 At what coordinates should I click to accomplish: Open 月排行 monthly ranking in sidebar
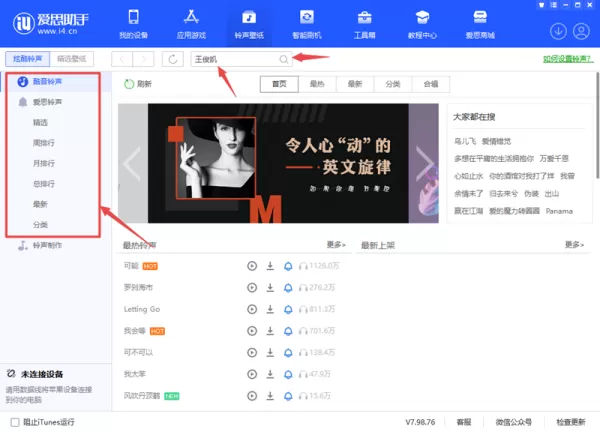click(44, 163)
